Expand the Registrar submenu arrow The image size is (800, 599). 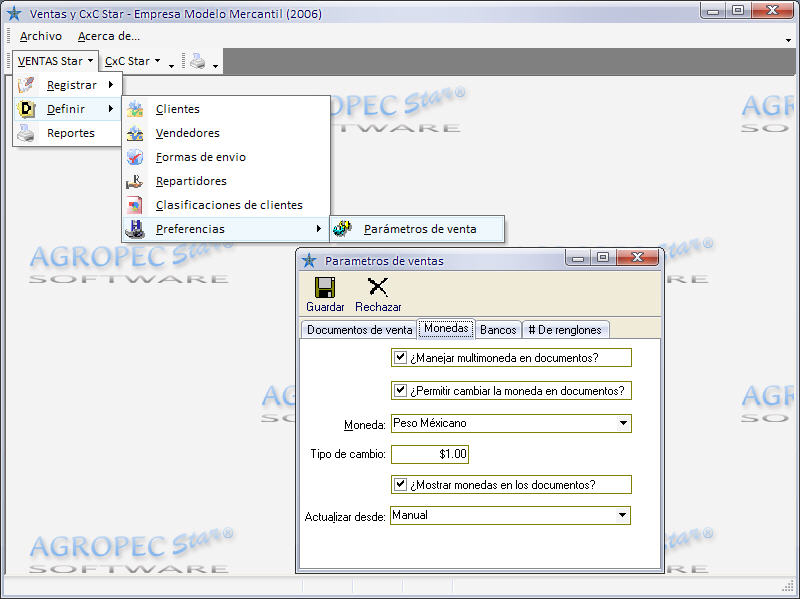111,85
